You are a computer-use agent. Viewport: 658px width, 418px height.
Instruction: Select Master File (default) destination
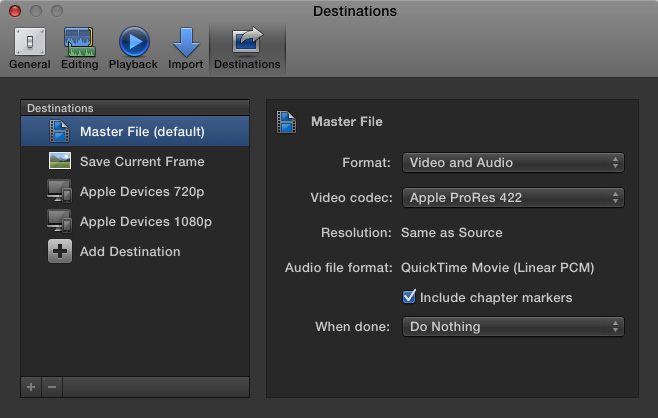pyautogui.click(x=135, y=131)
